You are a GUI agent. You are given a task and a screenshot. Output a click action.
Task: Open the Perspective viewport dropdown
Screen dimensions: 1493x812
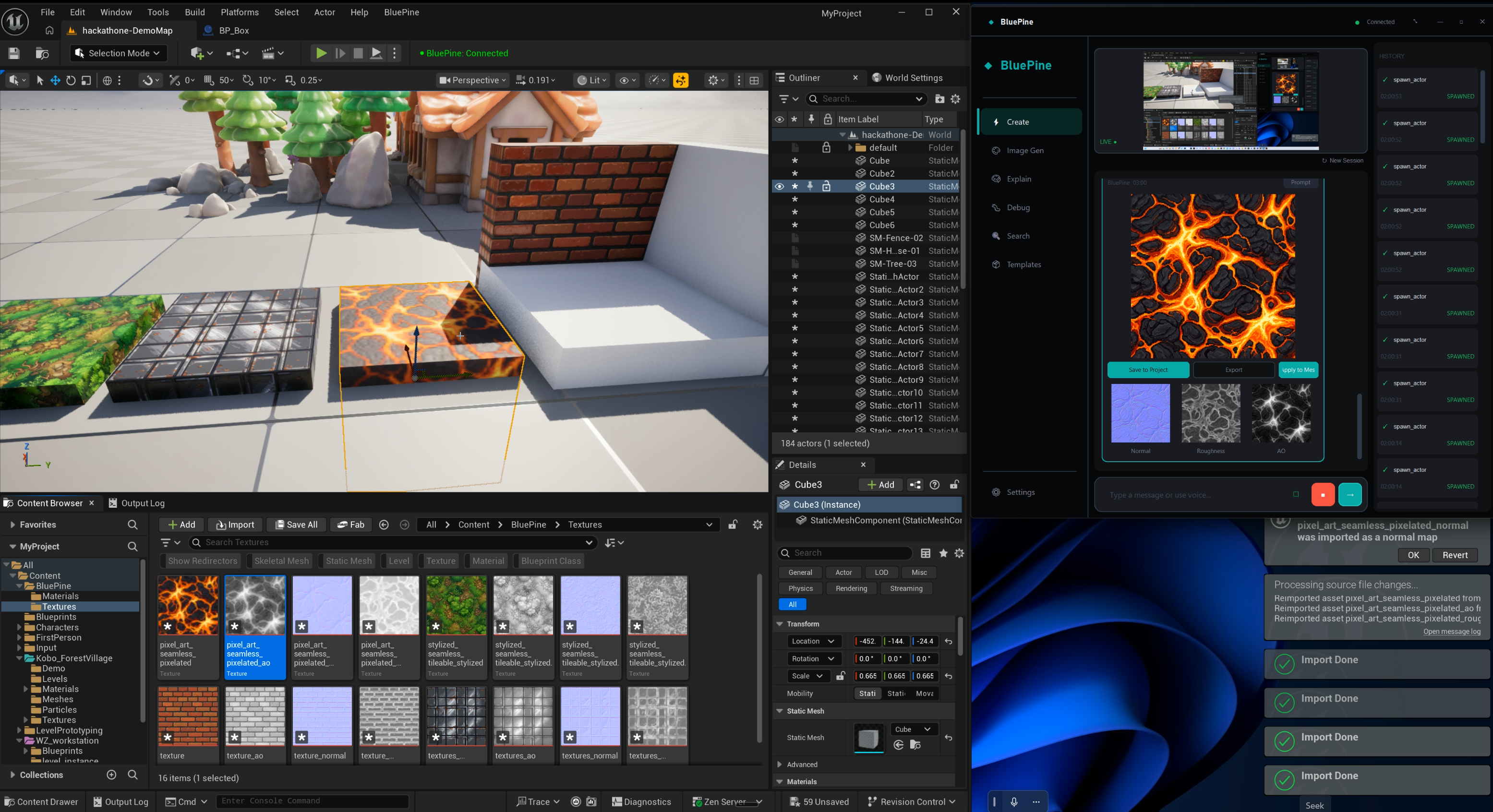(473, 81)
